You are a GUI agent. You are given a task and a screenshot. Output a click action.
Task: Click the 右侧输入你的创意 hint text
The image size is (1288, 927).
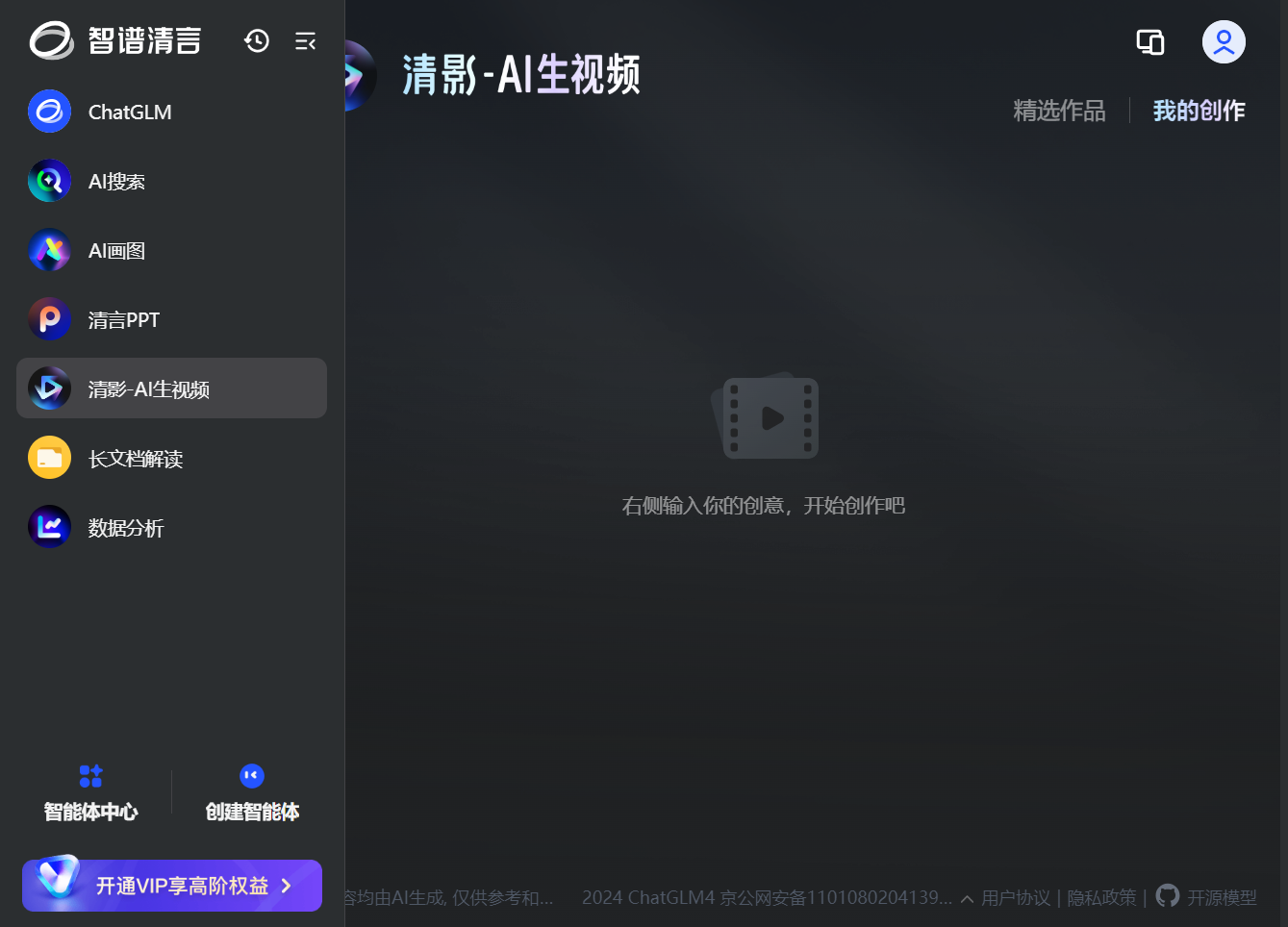point(764,506)
